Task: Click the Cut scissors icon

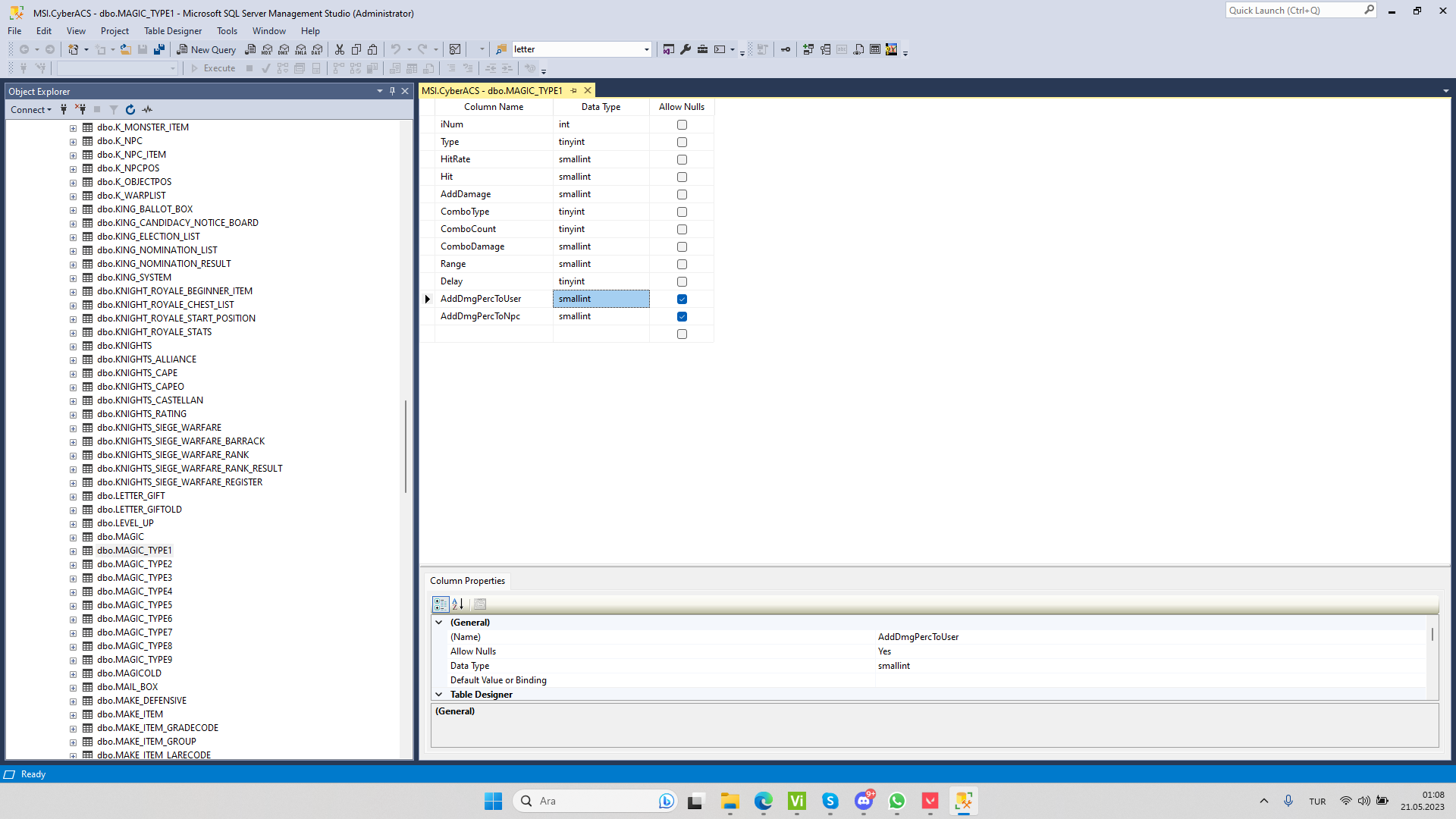Action: point(340,49)
